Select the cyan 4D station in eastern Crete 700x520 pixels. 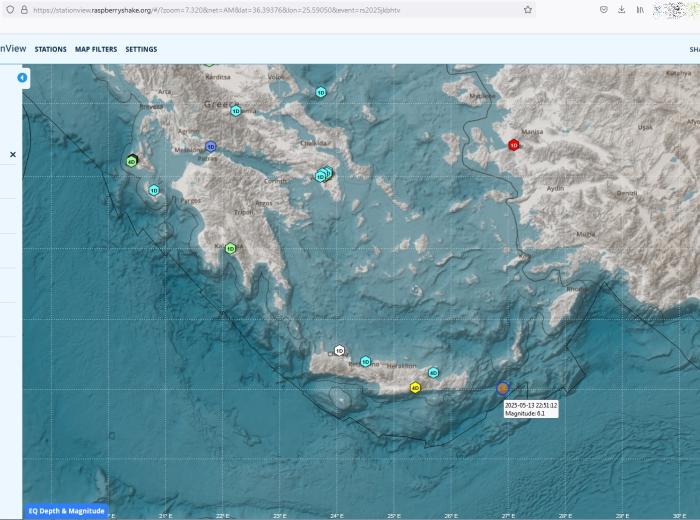click(433, 373)
